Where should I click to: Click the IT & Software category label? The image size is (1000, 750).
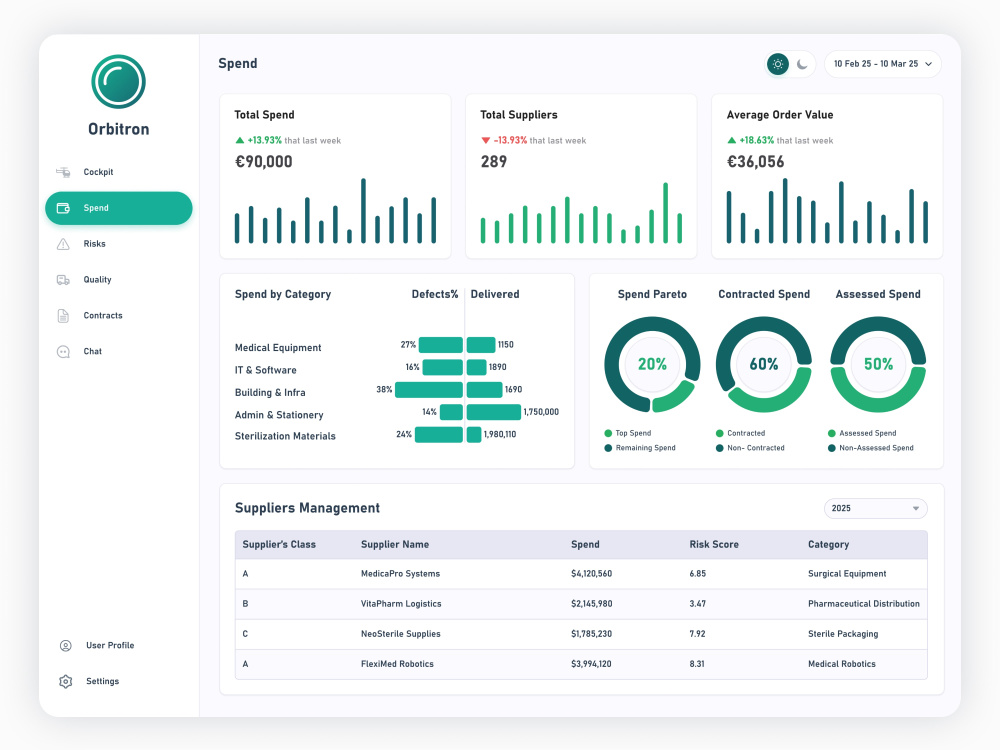265,370
